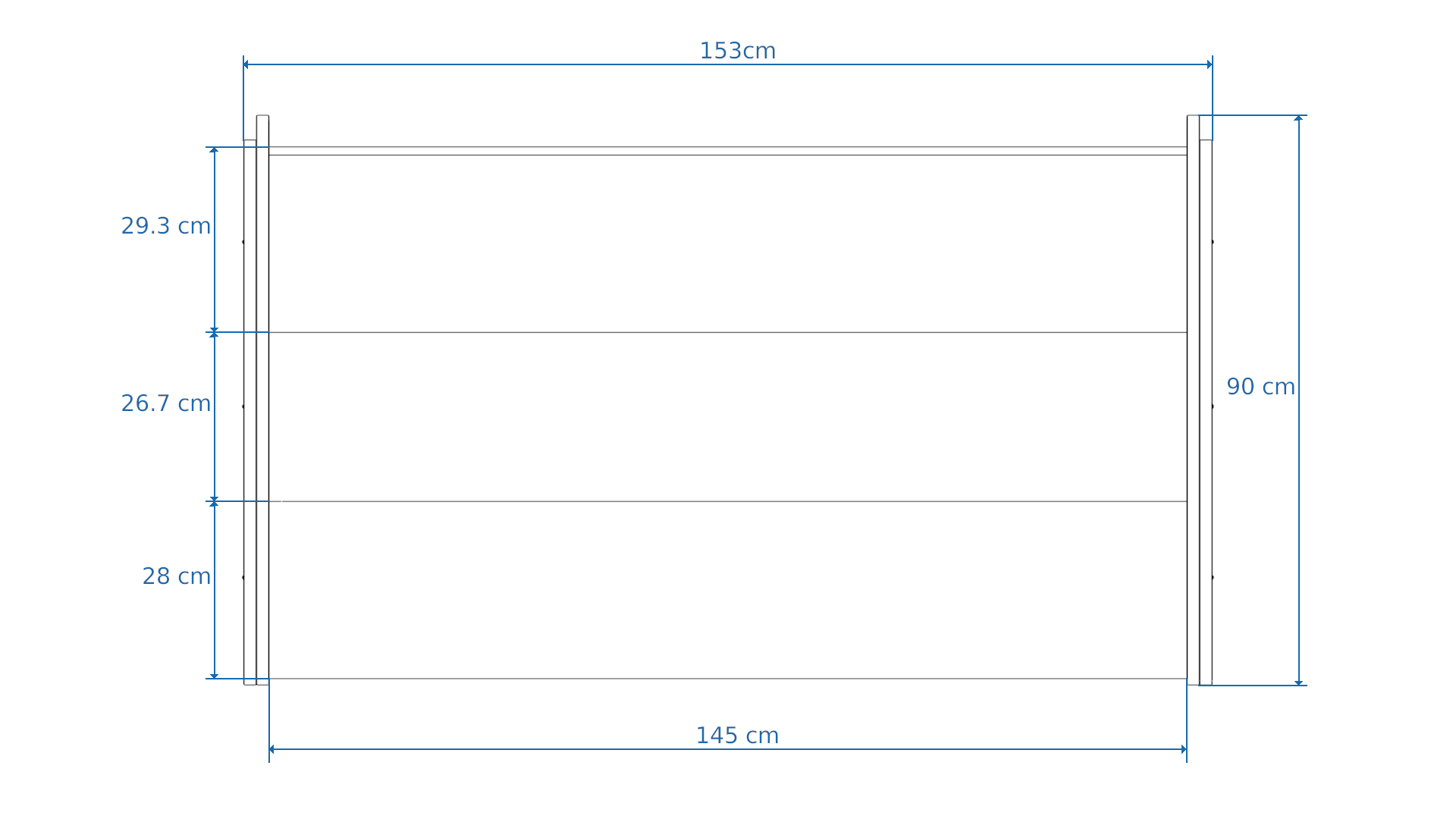Click the narrow top rail strip
1456x819 pixels.
click(x=728, y=151)
